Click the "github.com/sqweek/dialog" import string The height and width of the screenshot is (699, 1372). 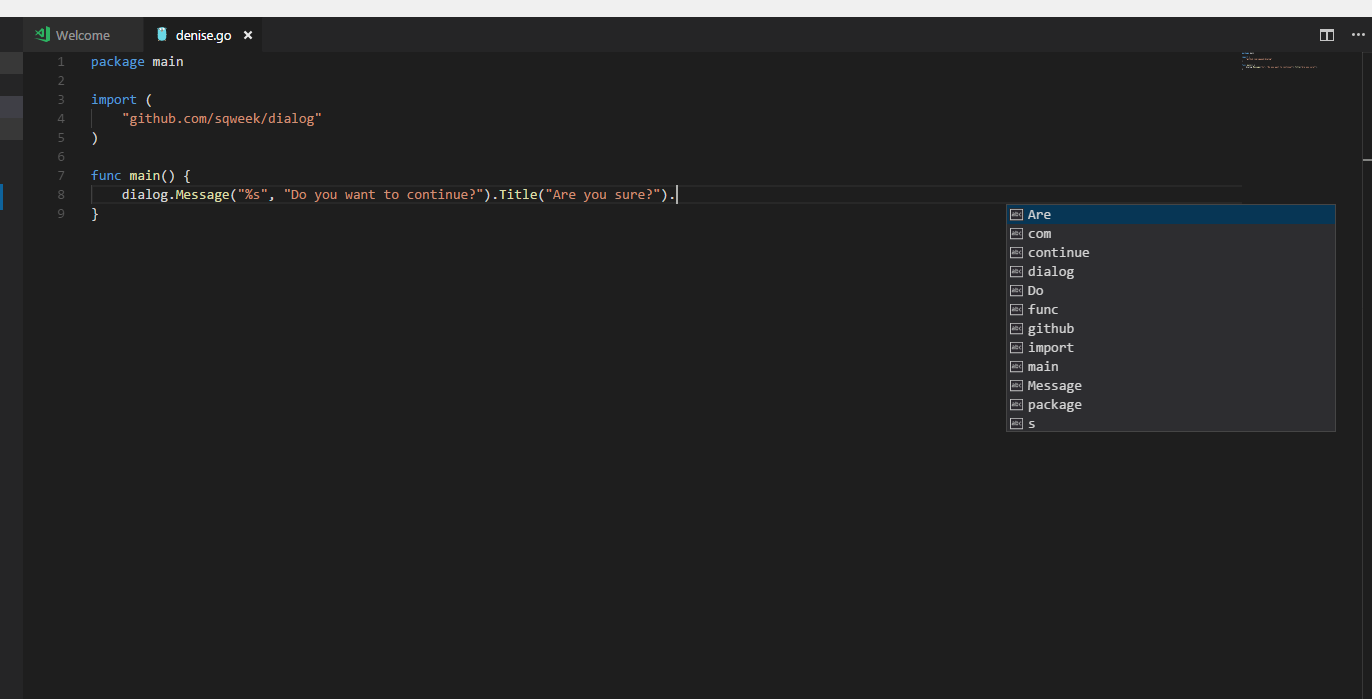[222, 118]
